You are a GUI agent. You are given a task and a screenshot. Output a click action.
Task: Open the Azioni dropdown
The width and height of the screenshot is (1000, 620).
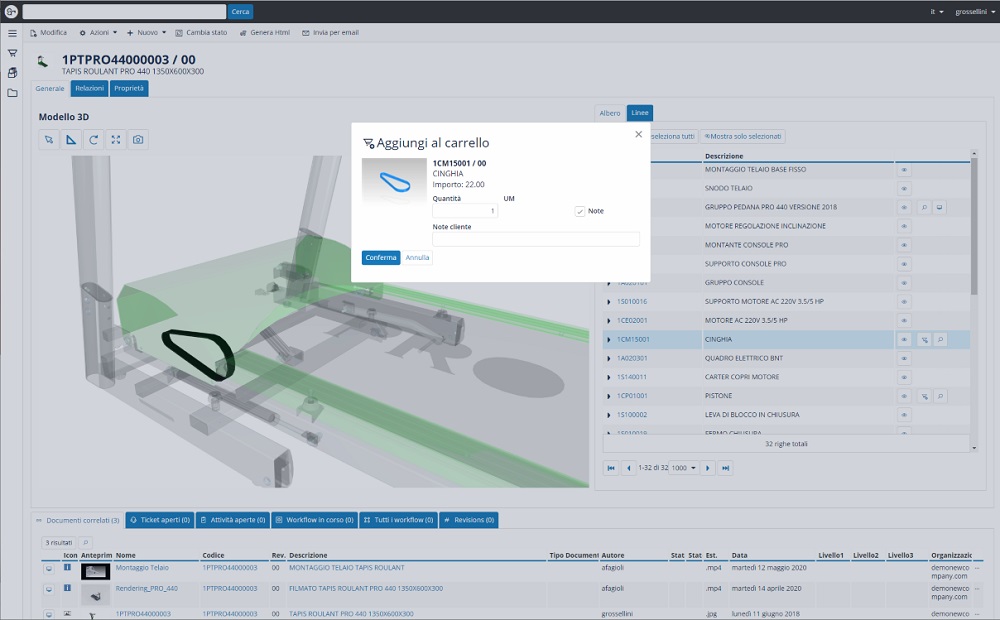tap(98, 33)
